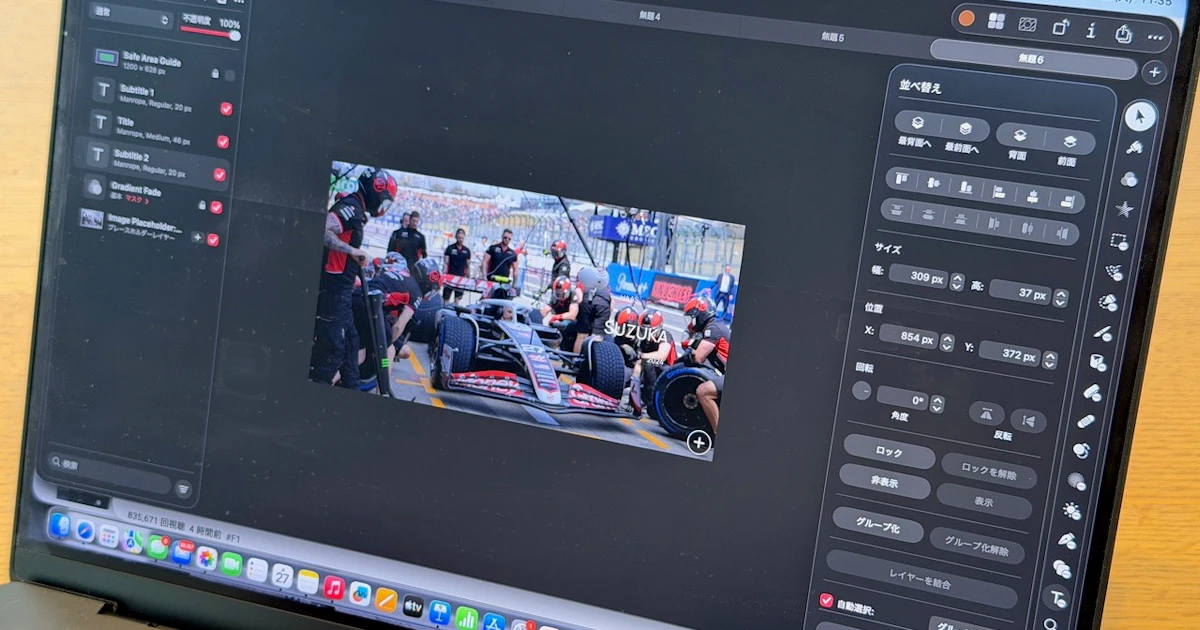Toggle visibility of Subtitle 1 layer

[x=226, y=108]
